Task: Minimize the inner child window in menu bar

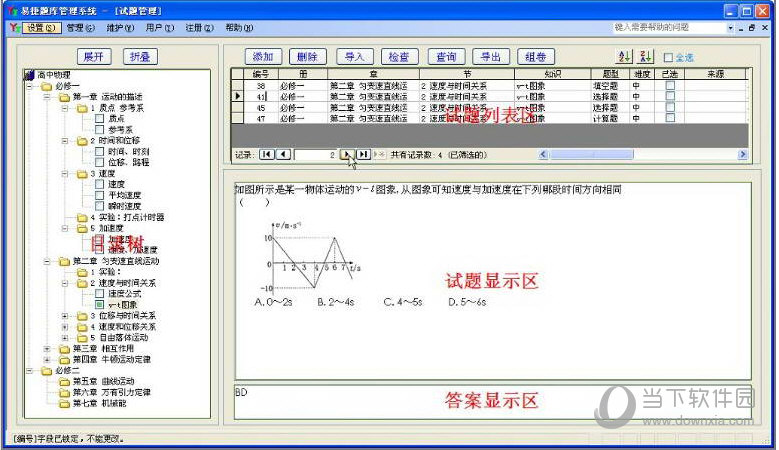Action: (741, 28)
